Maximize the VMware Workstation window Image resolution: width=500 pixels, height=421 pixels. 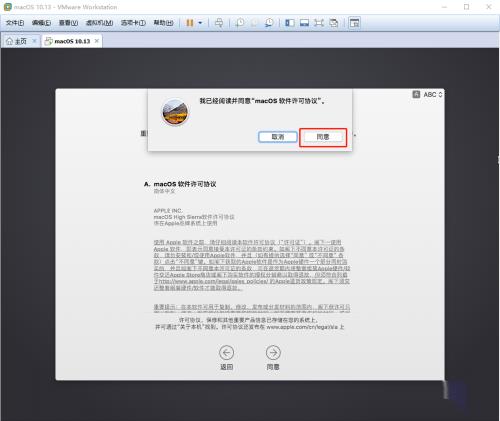467,7
